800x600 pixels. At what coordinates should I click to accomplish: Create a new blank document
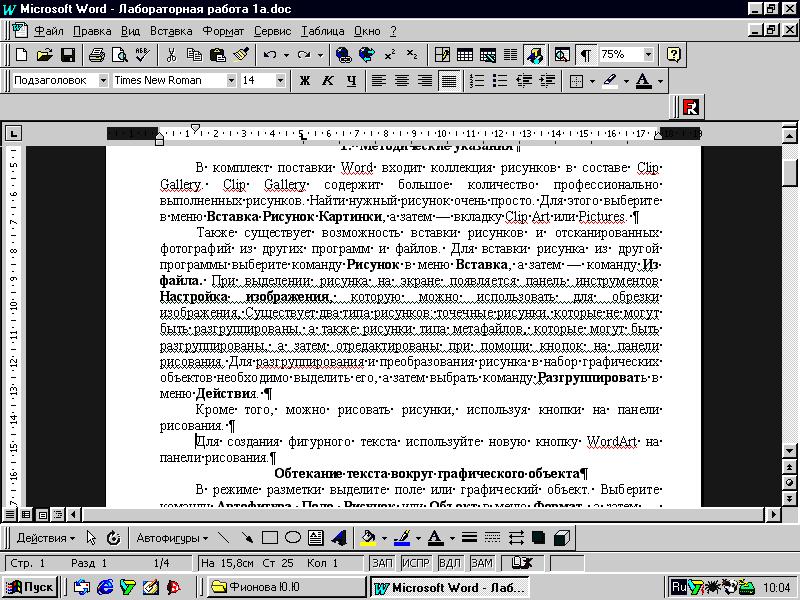pyautogui.click(x=21, y=55)
